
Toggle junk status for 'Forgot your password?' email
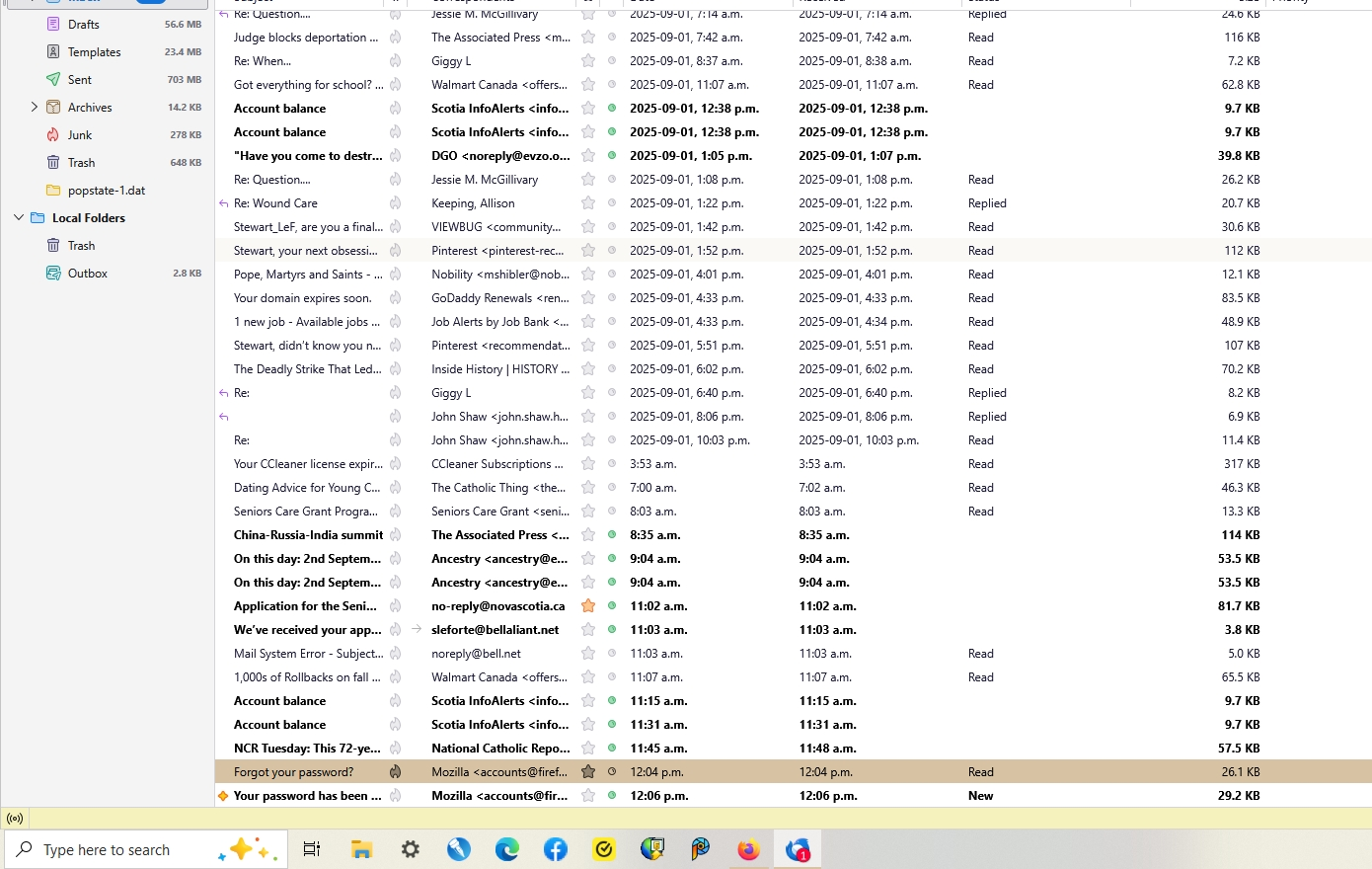click(395, 772)
